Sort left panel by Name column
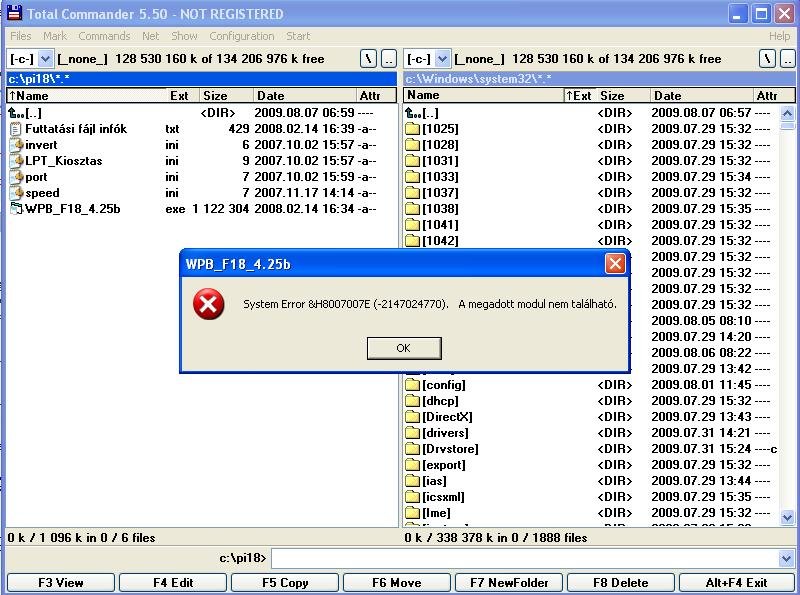 tap(87, 95)
